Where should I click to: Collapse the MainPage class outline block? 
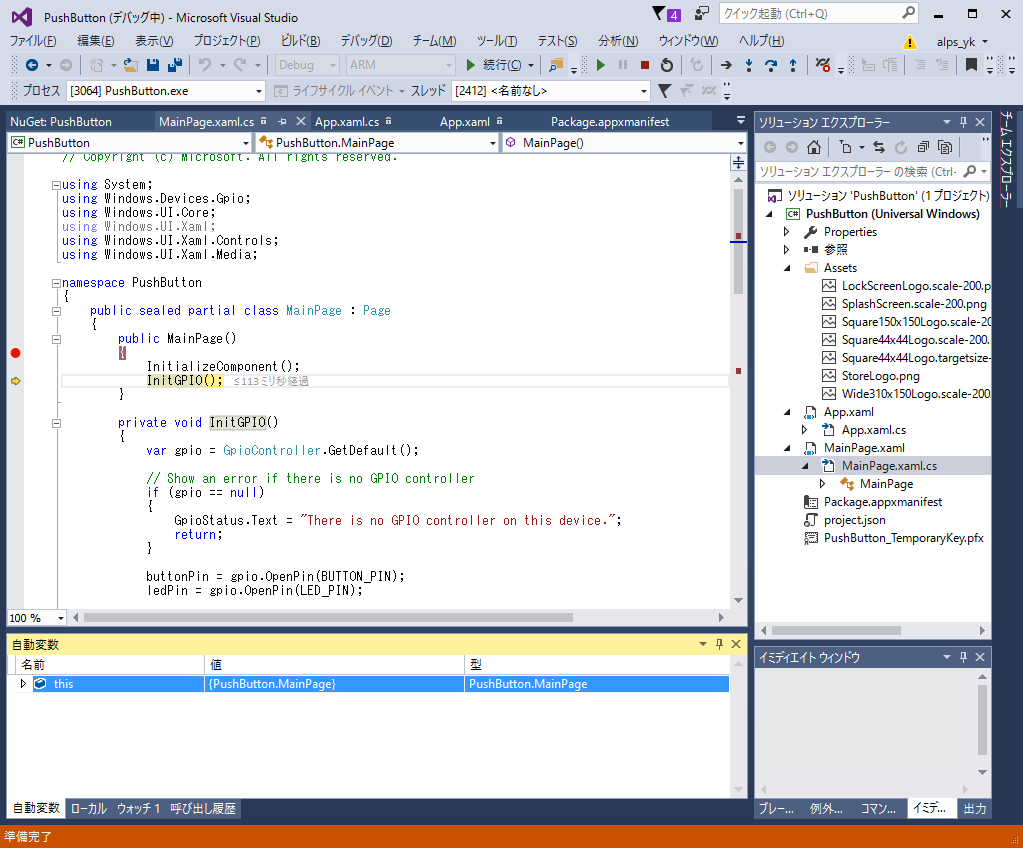coord(56,311)
